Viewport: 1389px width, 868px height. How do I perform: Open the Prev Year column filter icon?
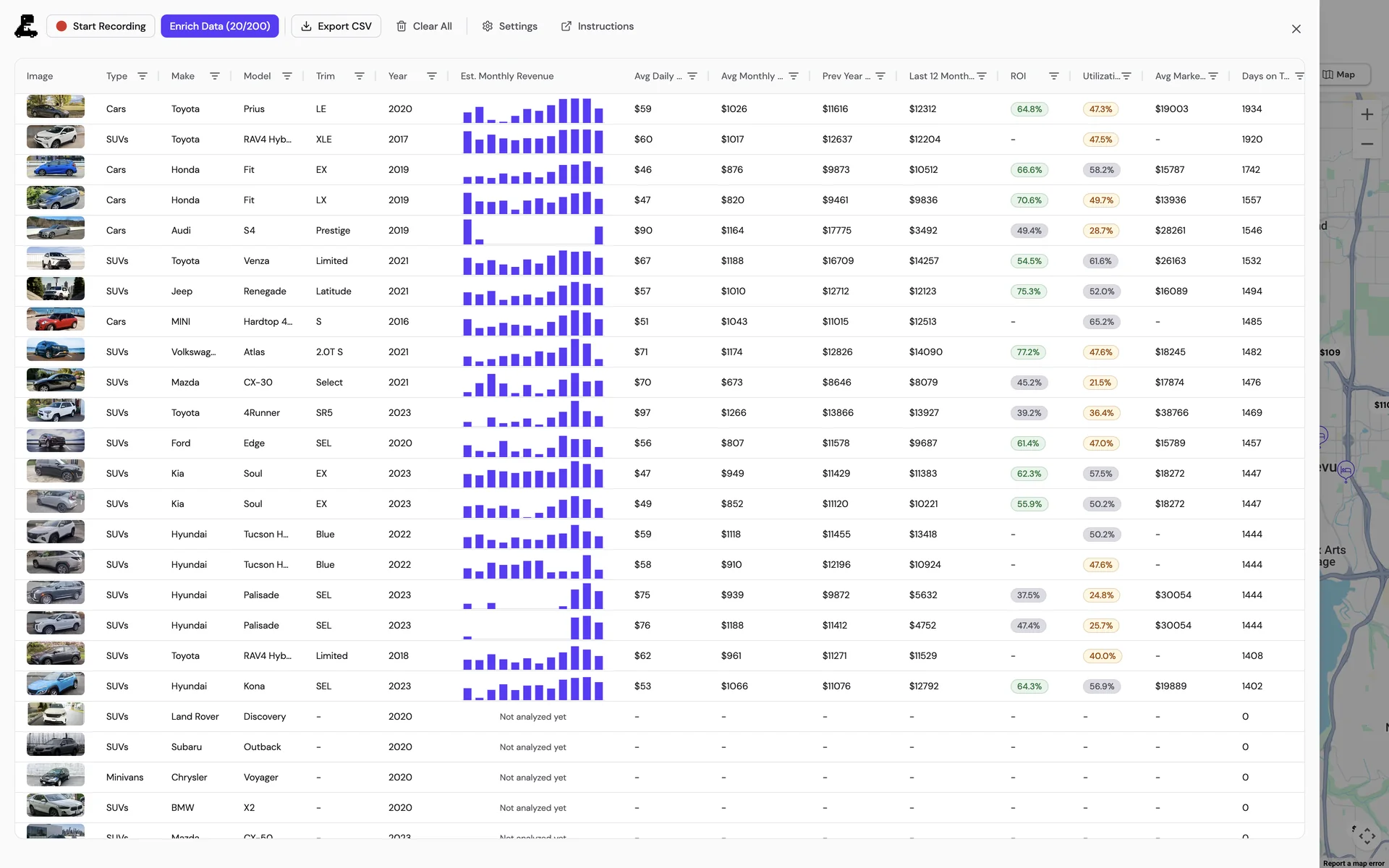(880, 76)
